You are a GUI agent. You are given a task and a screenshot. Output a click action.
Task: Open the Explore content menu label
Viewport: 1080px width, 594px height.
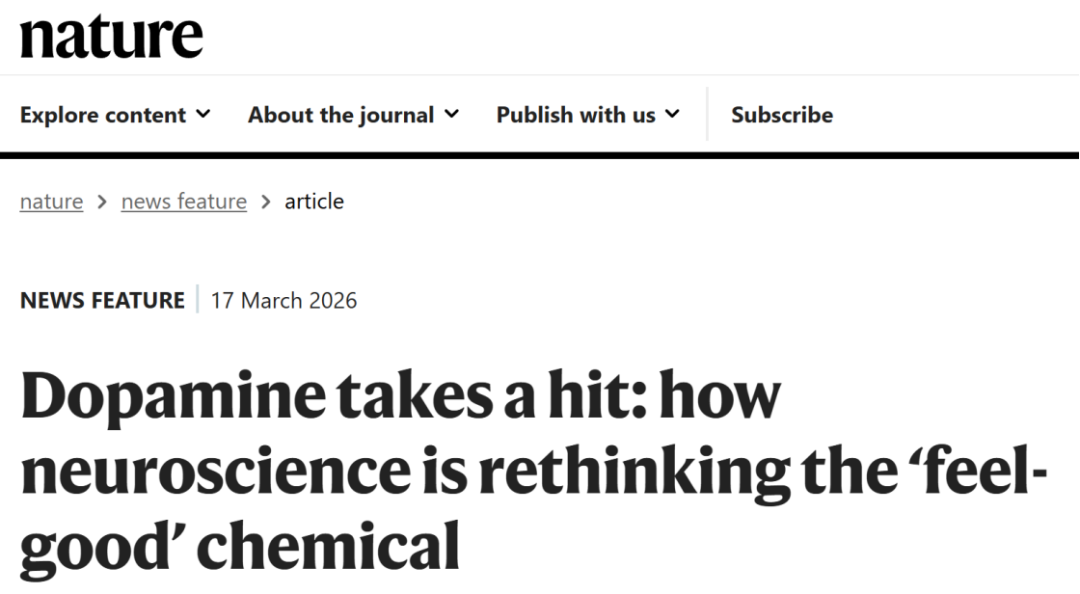[103, 115]
